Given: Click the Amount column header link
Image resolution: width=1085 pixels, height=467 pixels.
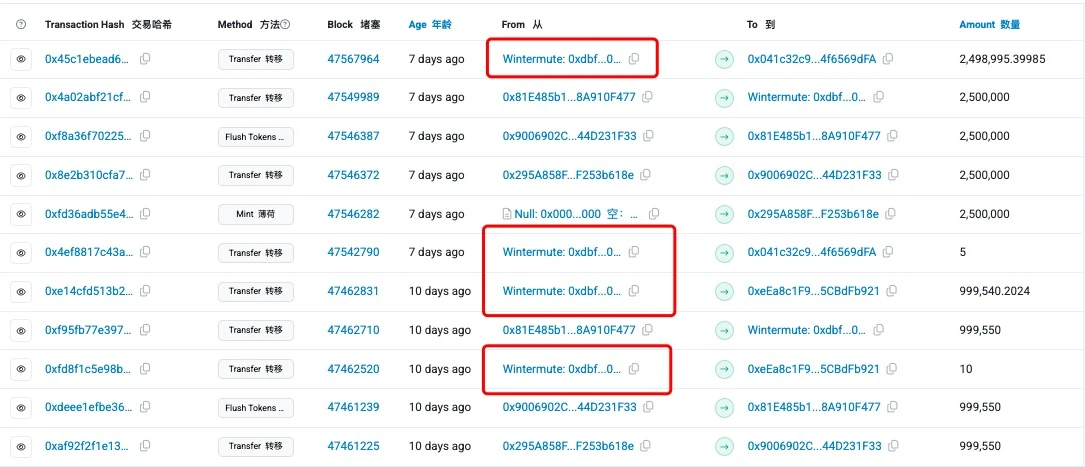Looking at the screenshot, I should point(989,24).
